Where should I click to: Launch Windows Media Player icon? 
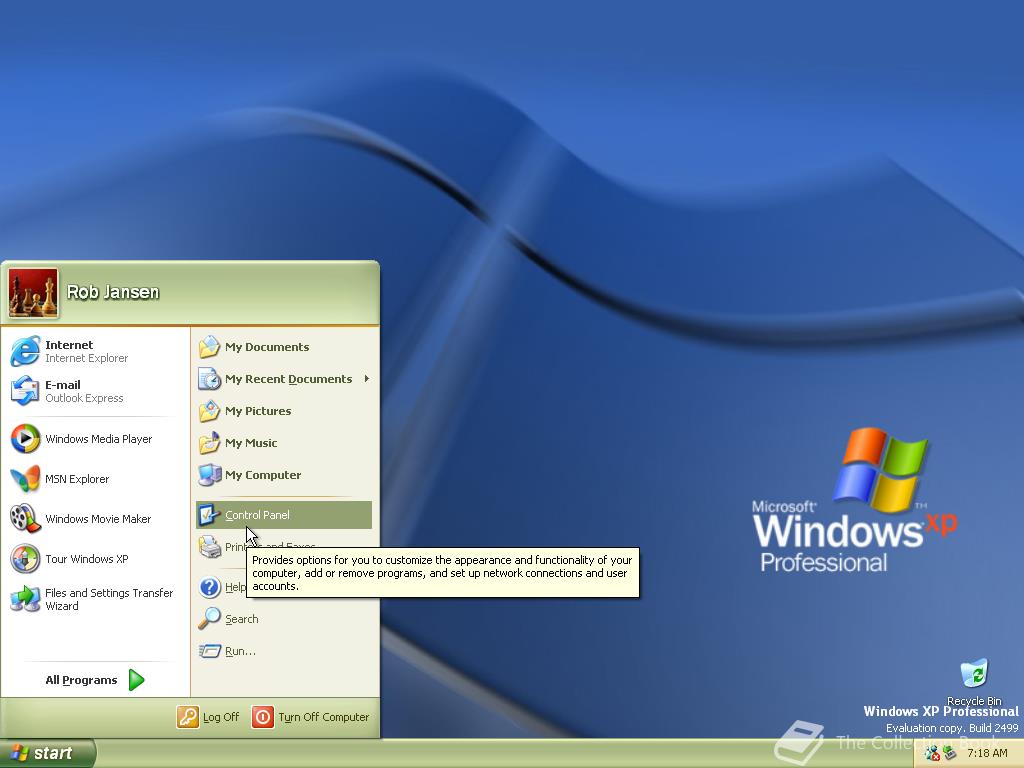[25, 439]
